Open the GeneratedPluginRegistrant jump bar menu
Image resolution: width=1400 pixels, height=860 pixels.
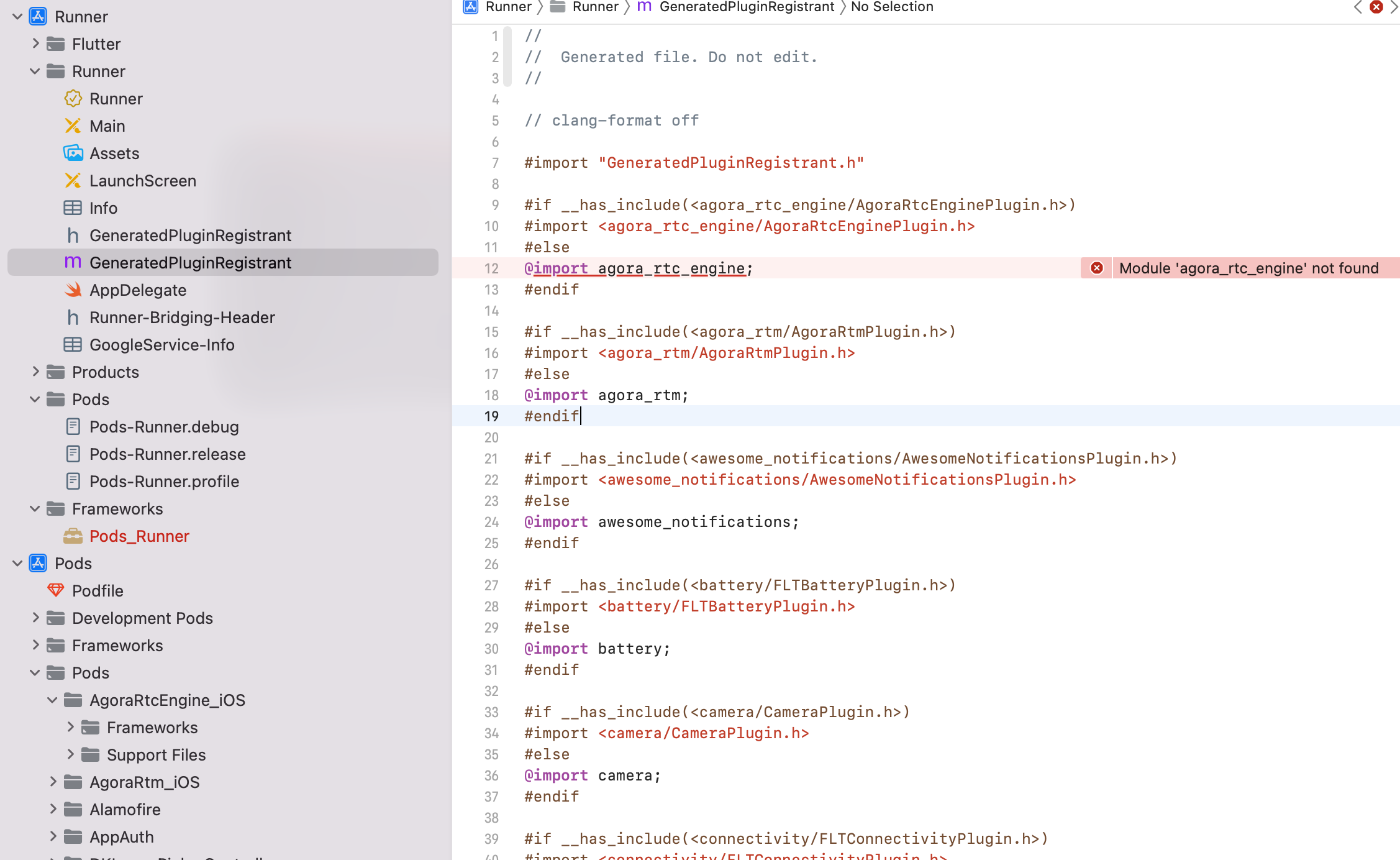click(746, 7)
